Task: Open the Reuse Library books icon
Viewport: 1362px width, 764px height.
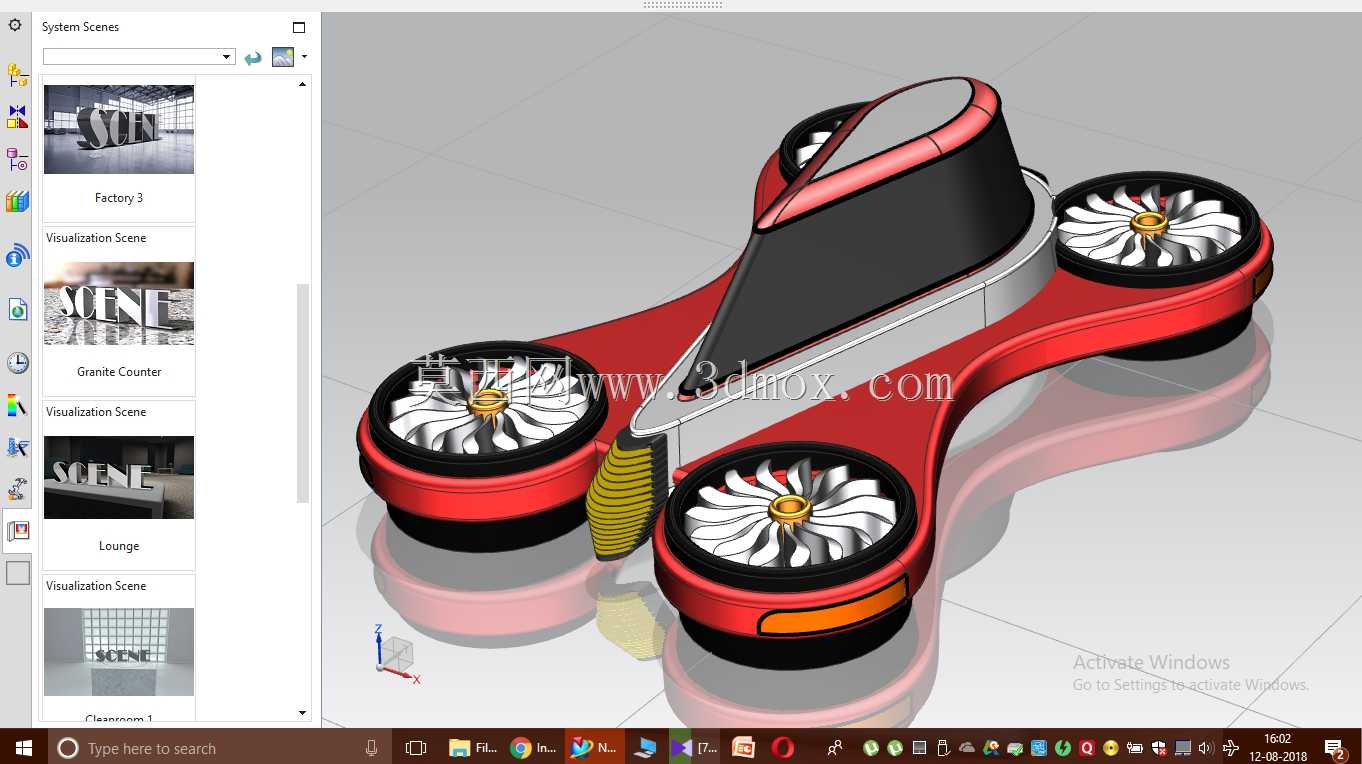Action: (17, 201)
